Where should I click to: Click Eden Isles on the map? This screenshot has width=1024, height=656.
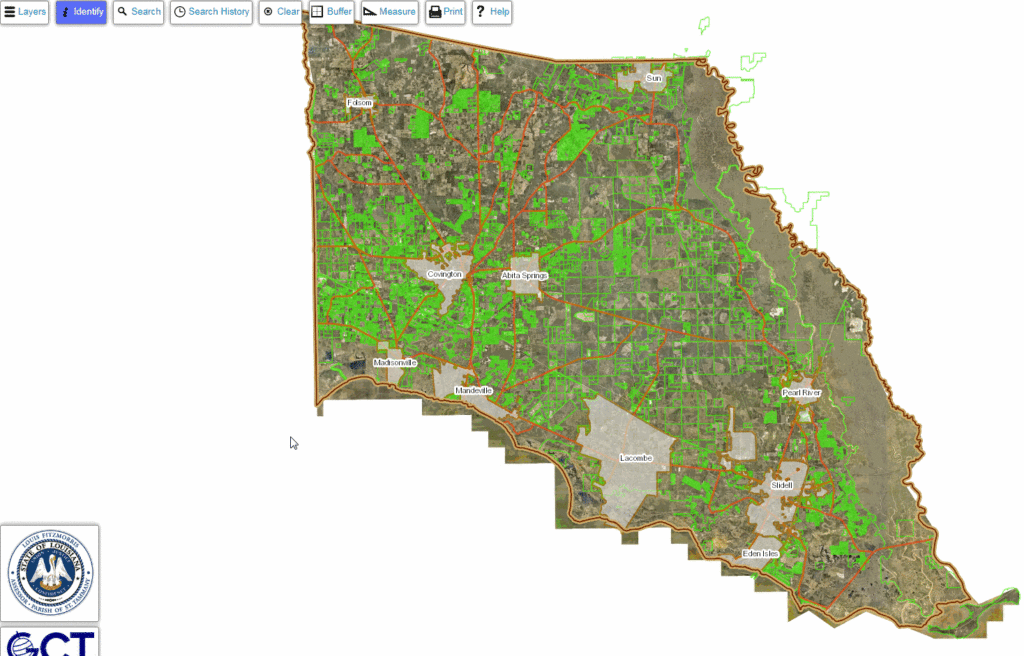click(x=759, y=552)
